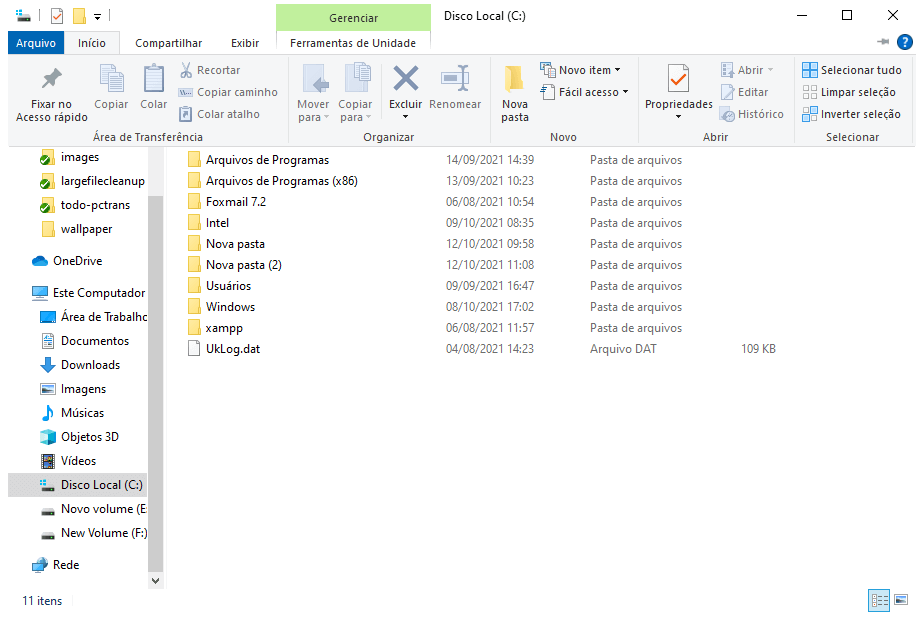Open the Fácil acesso dropdown
The height and width of the screenshot is (620, 924).
point(585,92)
